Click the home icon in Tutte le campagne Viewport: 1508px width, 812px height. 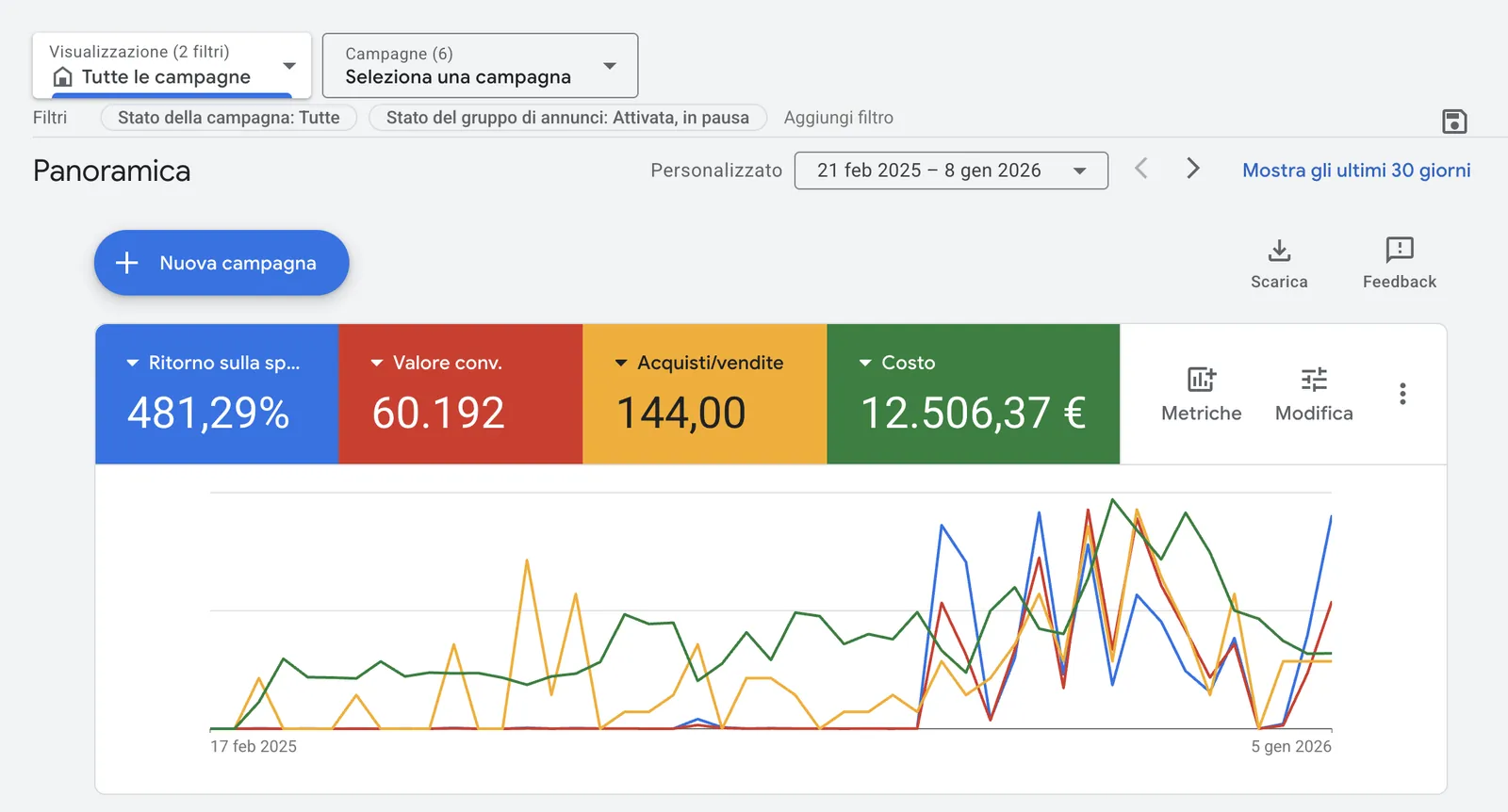pos(63,77)
